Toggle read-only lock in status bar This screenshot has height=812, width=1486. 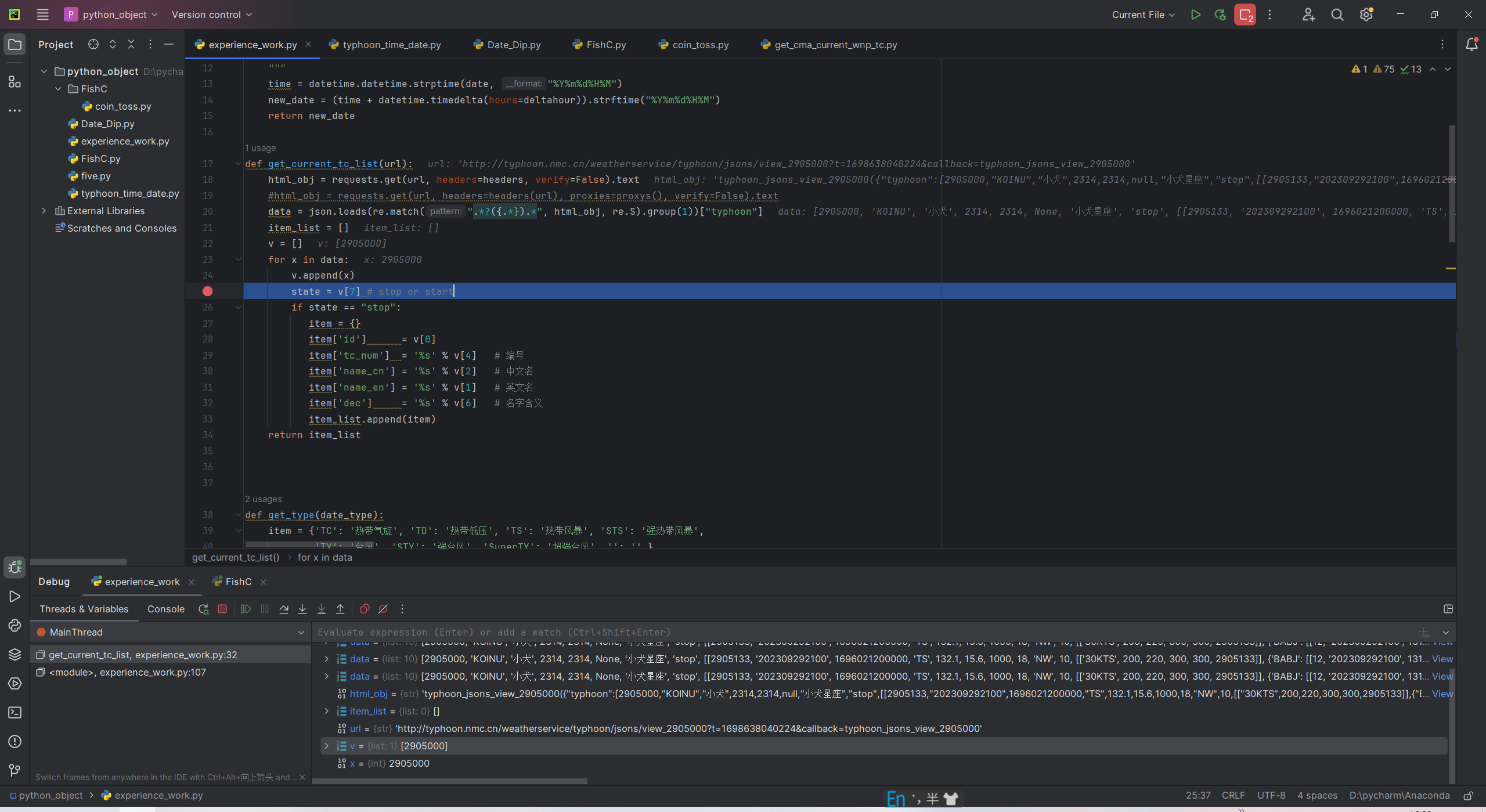pyautogui.click(x=1469, y=796)
